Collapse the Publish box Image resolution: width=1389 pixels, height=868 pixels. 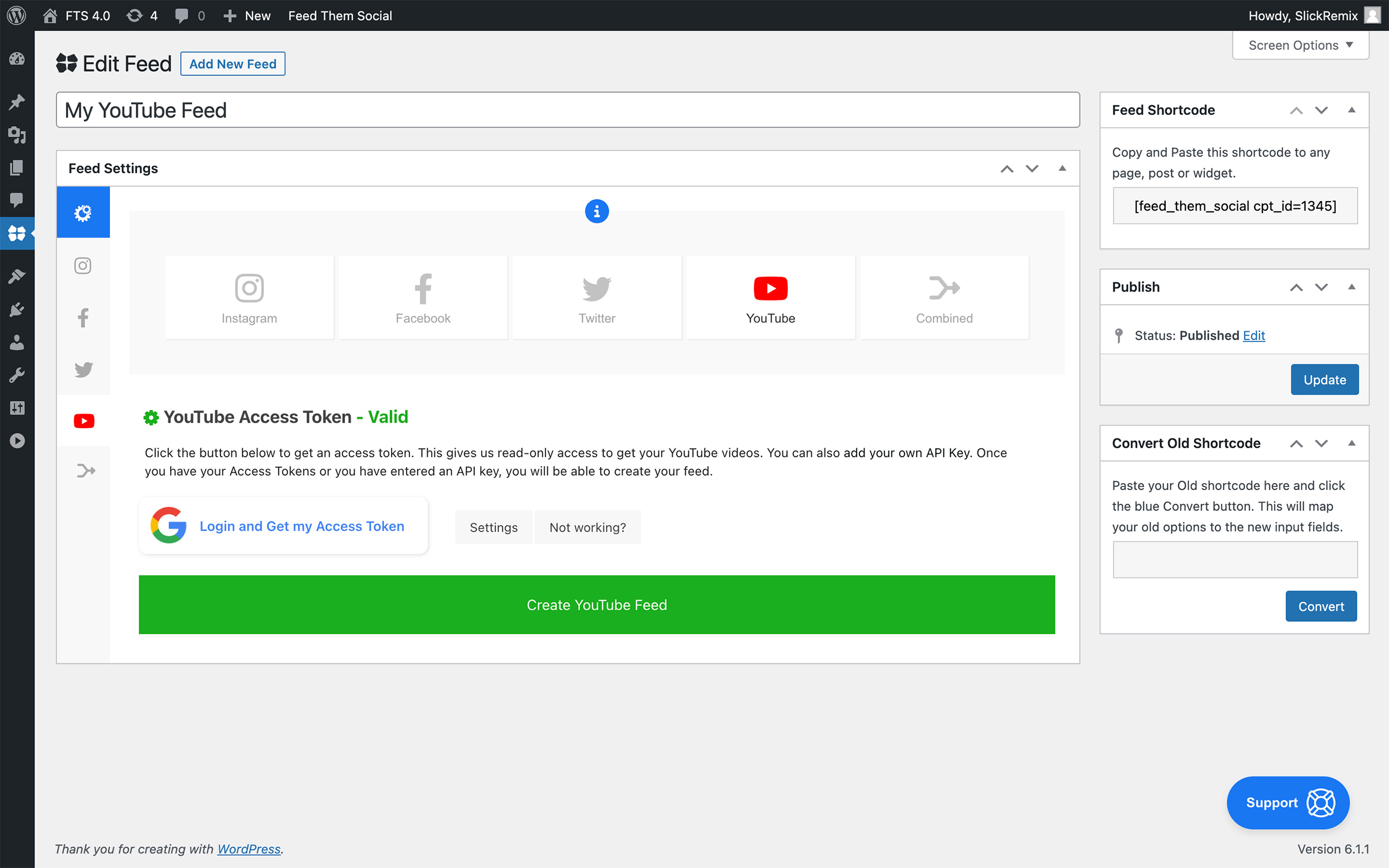coord(1352,287)
